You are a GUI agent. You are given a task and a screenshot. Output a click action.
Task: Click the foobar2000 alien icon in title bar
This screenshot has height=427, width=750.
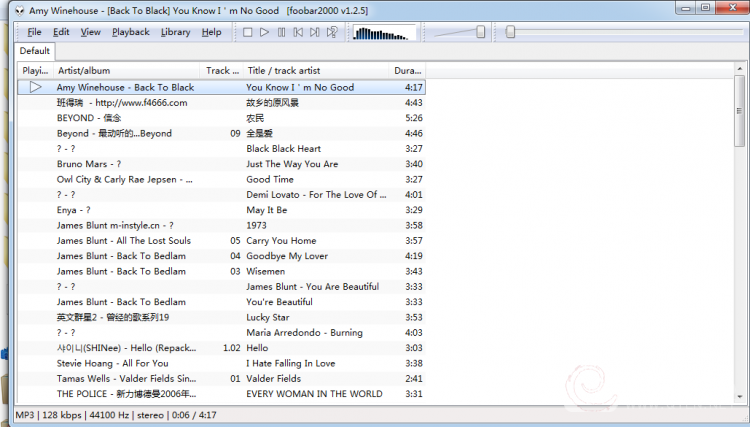click(x=20, y=11)
